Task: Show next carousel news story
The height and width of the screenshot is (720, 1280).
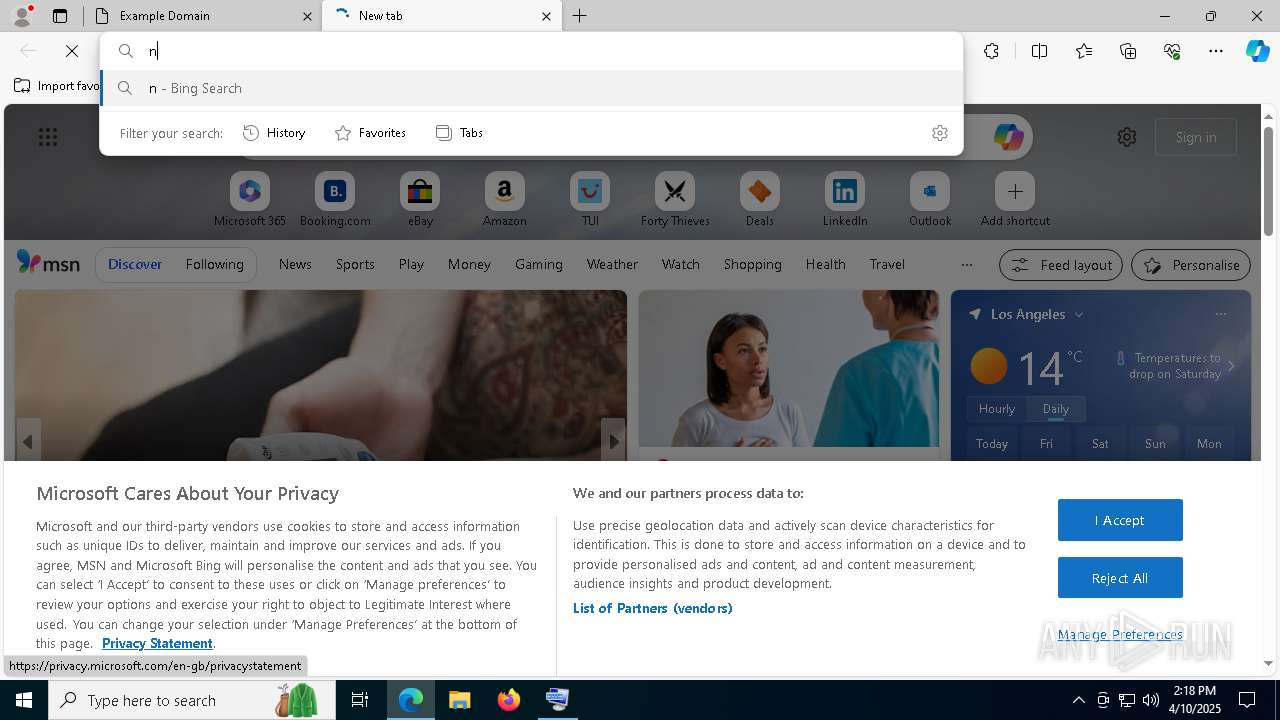Action: pos(613,441)
